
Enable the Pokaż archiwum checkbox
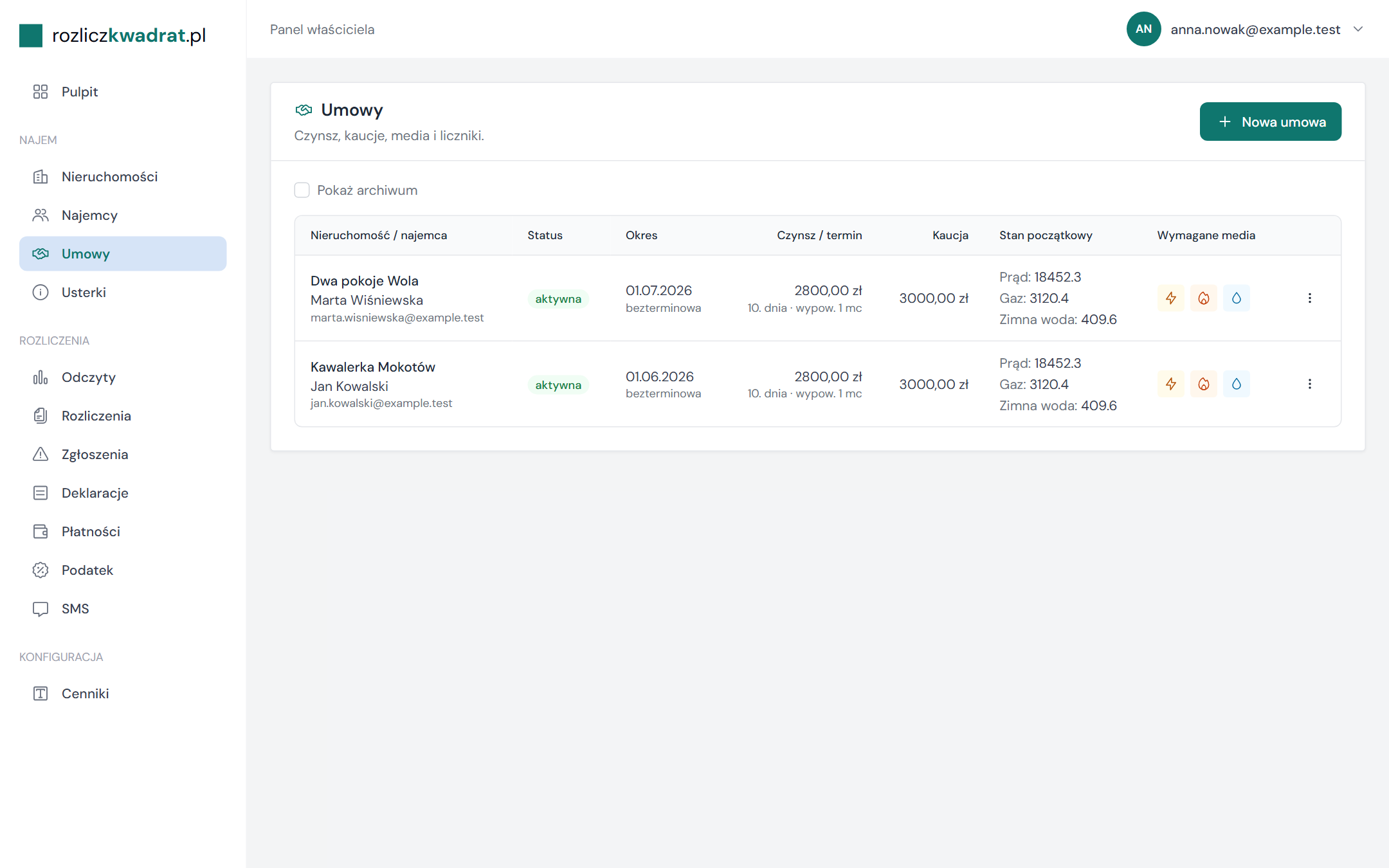pyautogui.click(x=302, y=190)
